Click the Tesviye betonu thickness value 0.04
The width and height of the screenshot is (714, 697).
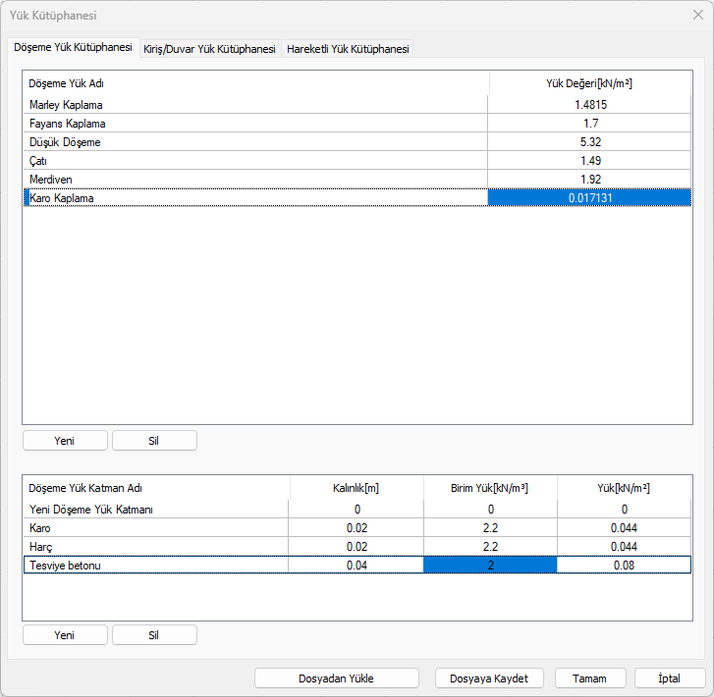pyautogui.click(x=356, y=565)
